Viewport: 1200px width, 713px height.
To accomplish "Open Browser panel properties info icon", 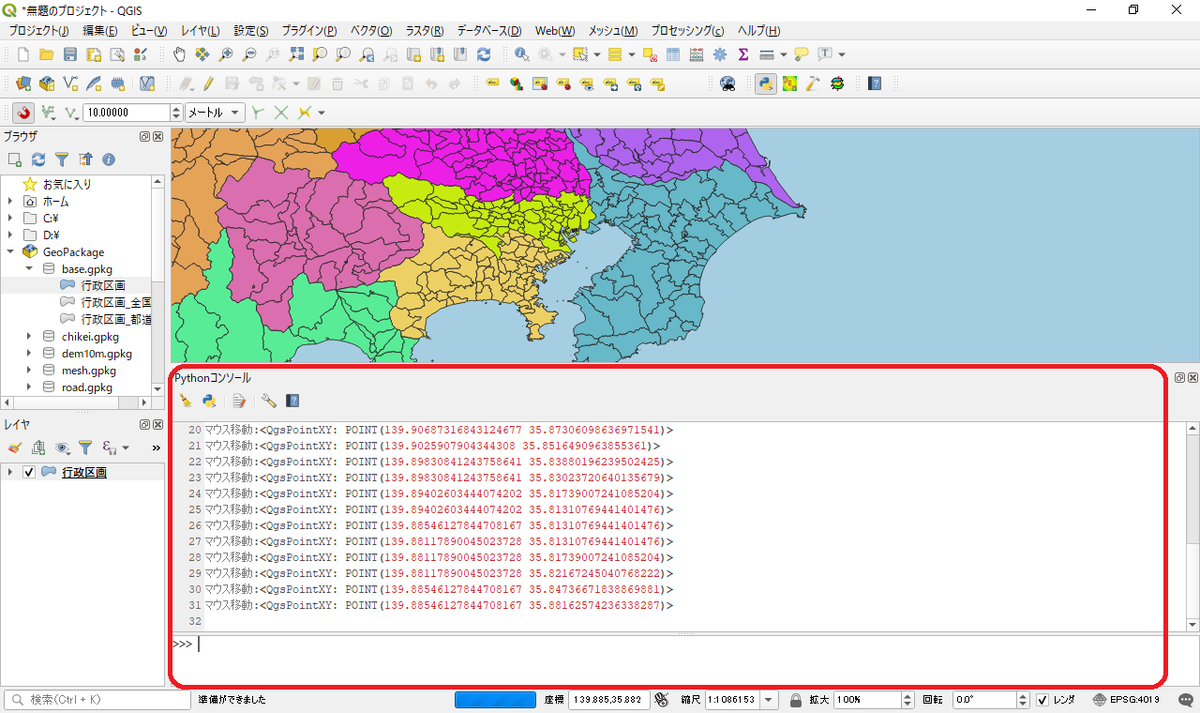I will click(109, 159).
